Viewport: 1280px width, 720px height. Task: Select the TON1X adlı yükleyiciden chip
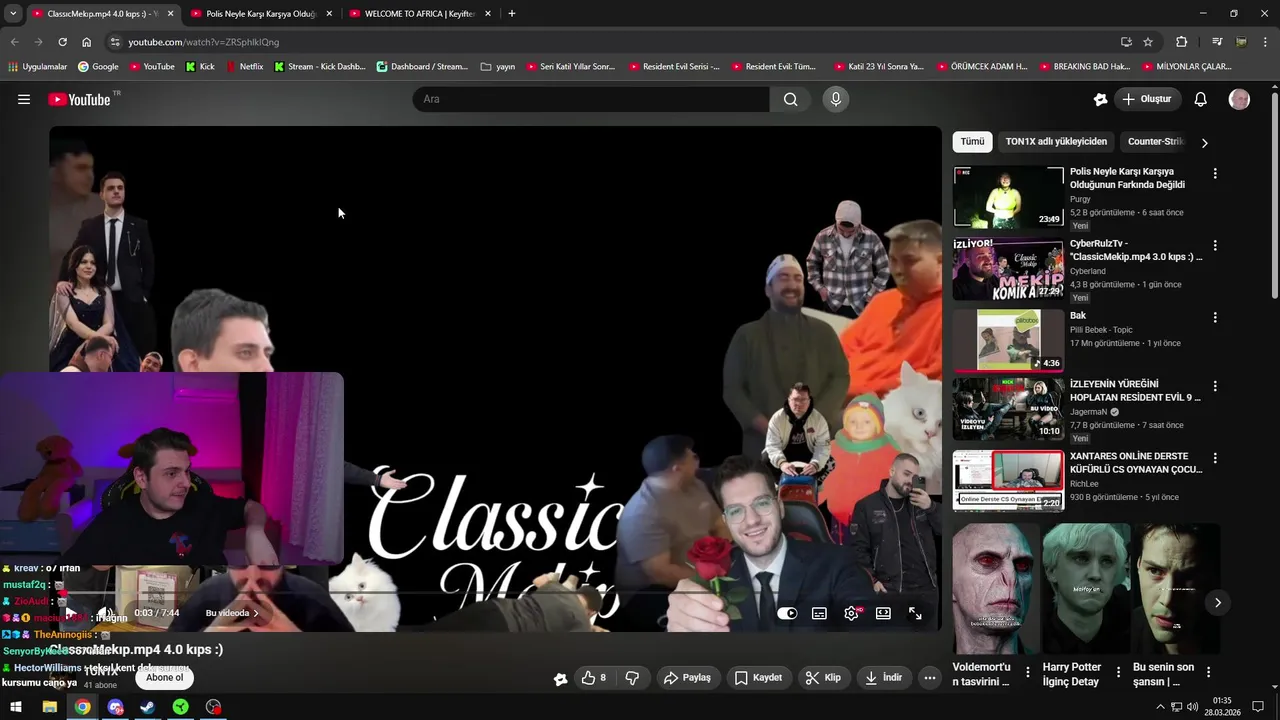[x=1056, y=142]
